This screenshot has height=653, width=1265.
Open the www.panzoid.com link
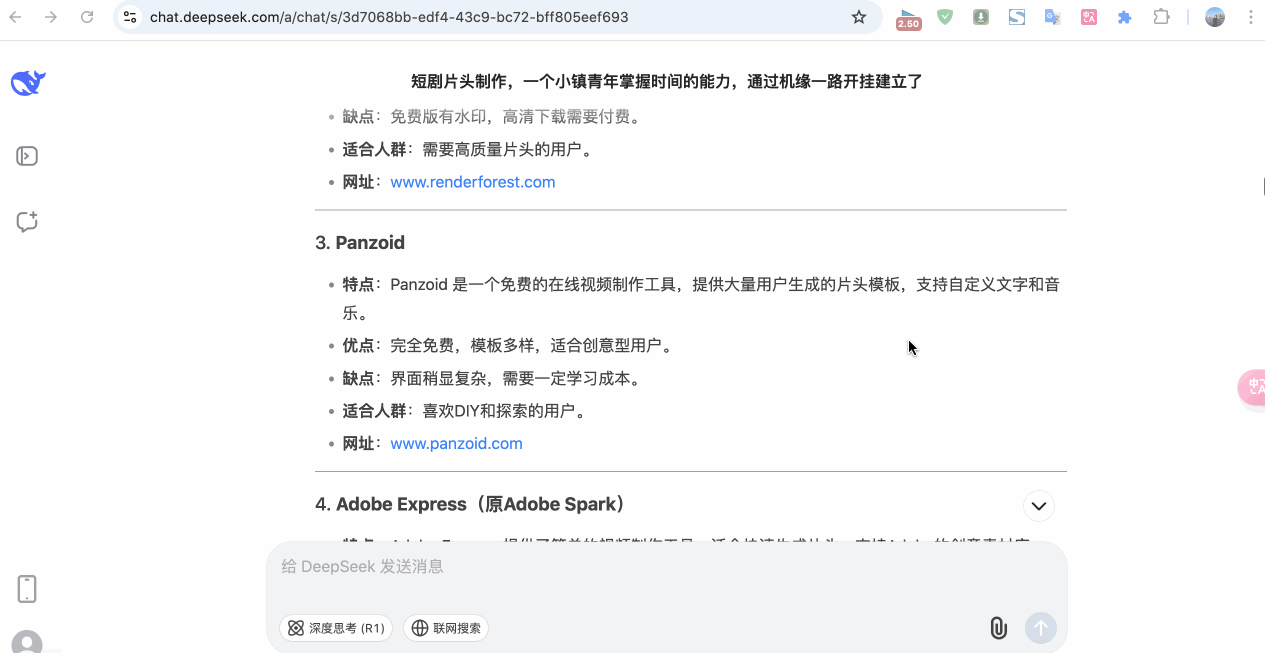pos(456,443)
